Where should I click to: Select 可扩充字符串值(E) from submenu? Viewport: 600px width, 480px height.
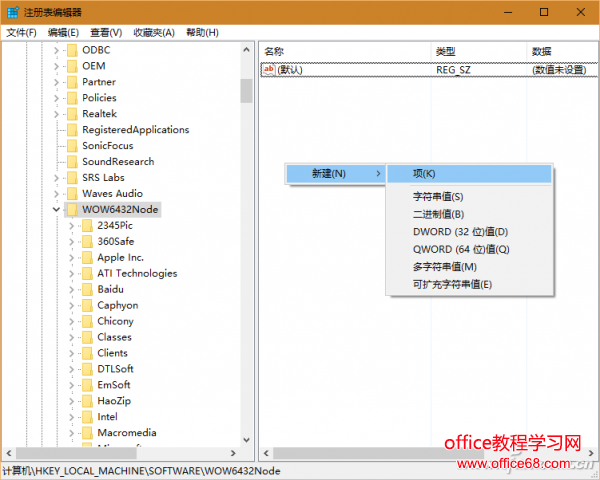[470, 284]
